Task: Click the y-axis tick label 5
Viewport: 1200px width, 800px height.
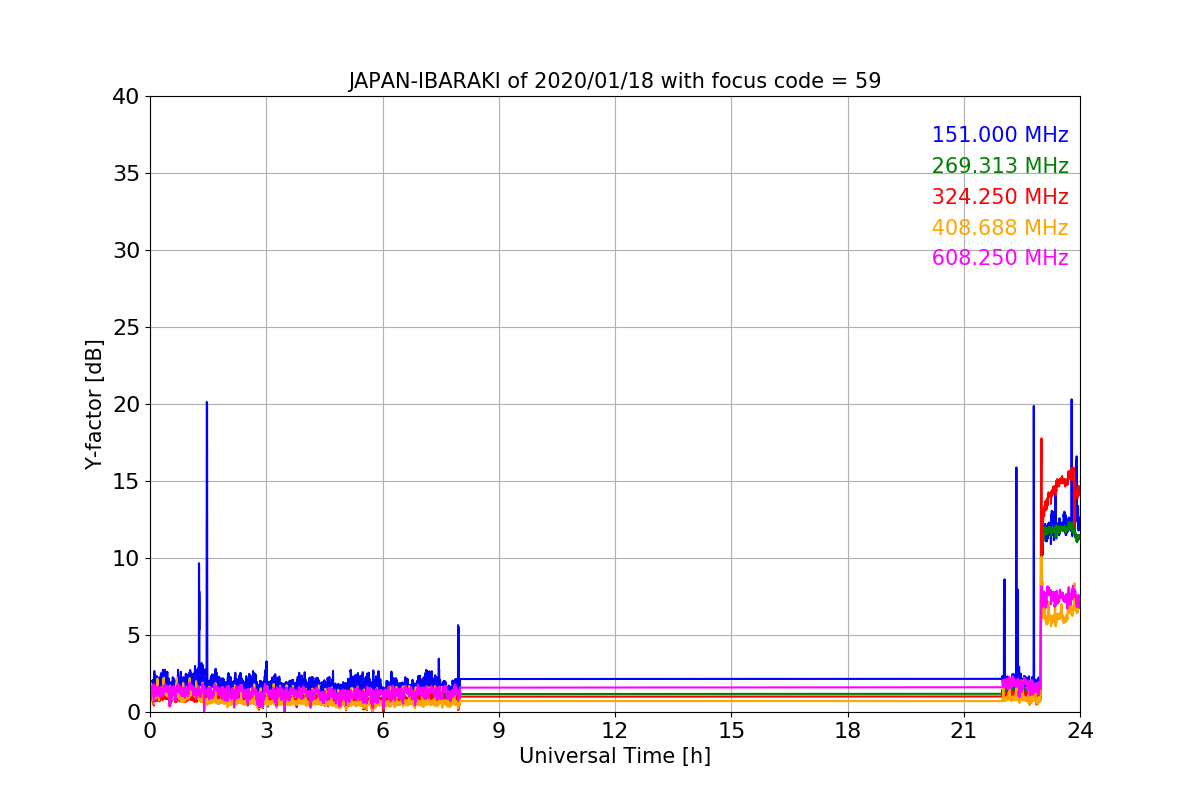Action: [133, 636]
